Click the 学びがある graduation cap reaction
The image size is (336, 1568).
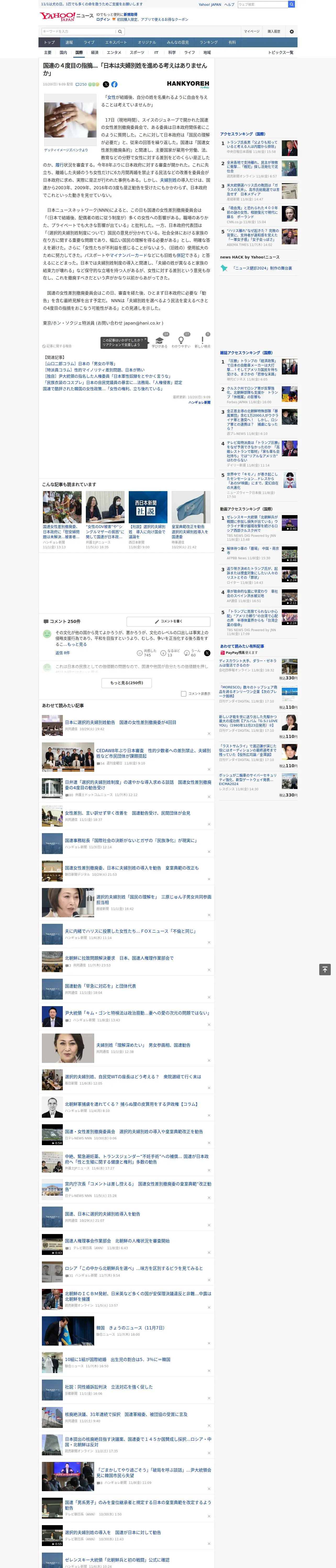160,341
